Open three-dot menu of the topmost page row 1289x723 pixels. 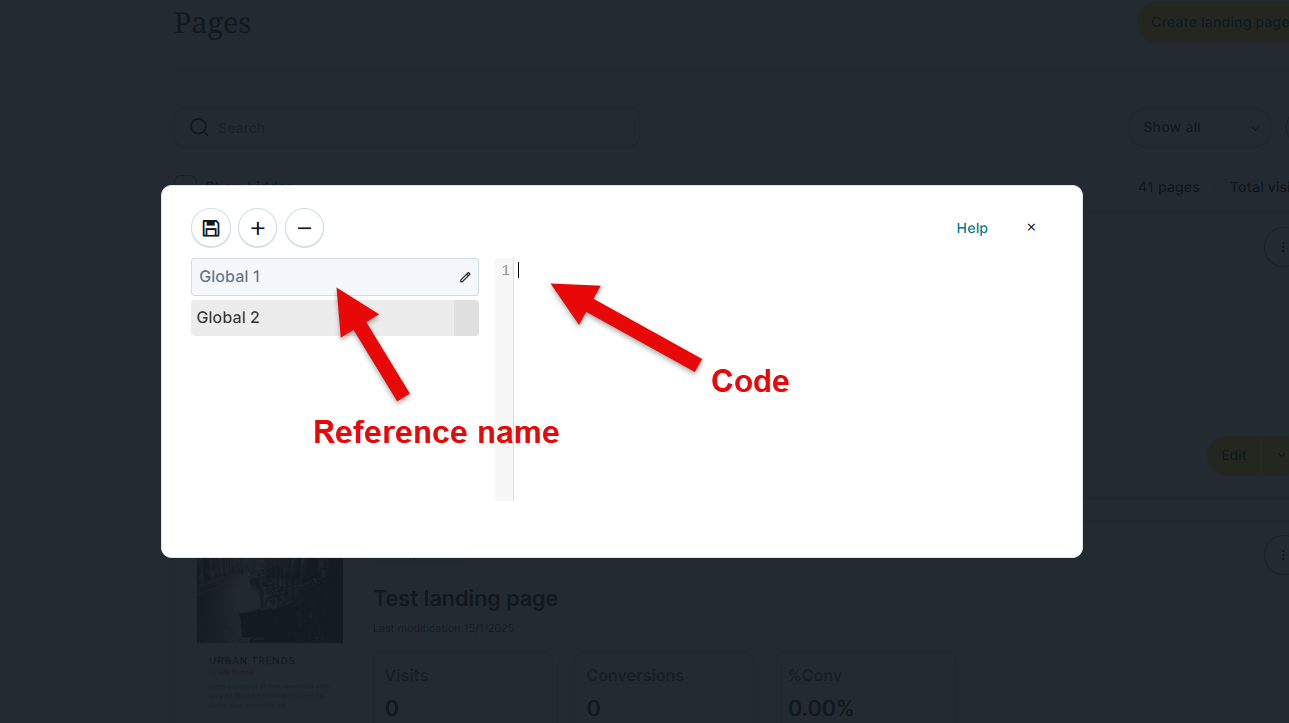click(1280, 247)
